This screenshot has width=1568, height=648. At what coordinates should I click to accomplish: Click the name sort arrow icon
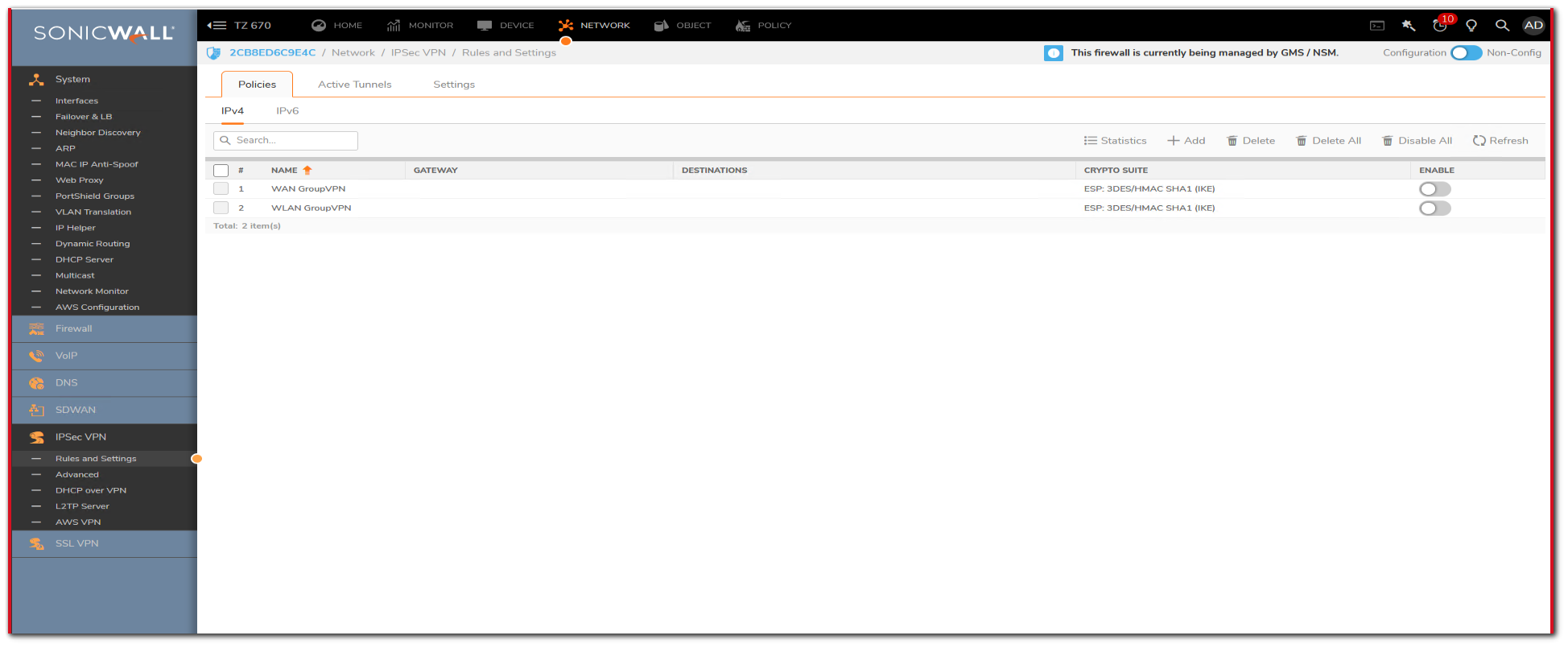(307, 171)
